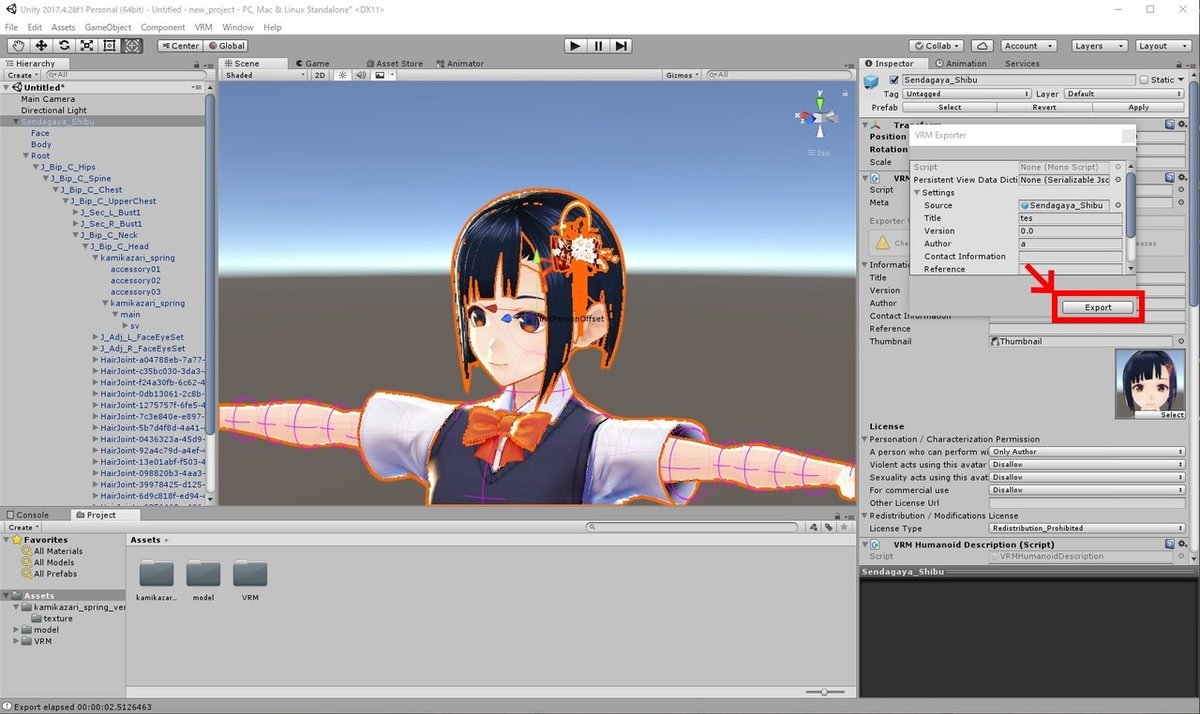Click the Pause button in the toolbar
This screenshot has width=1200, height=714.
click(598, 45)
